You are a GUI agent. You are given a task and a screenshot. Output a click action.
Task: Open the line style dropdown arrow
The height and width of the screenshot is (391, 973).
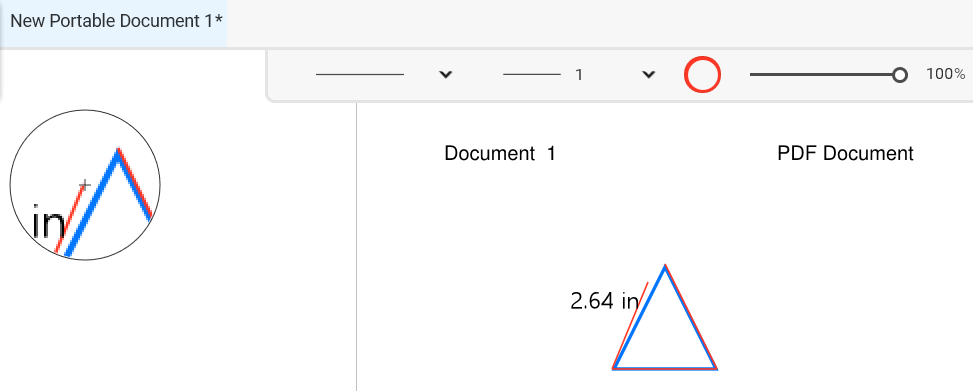point(445,74)
